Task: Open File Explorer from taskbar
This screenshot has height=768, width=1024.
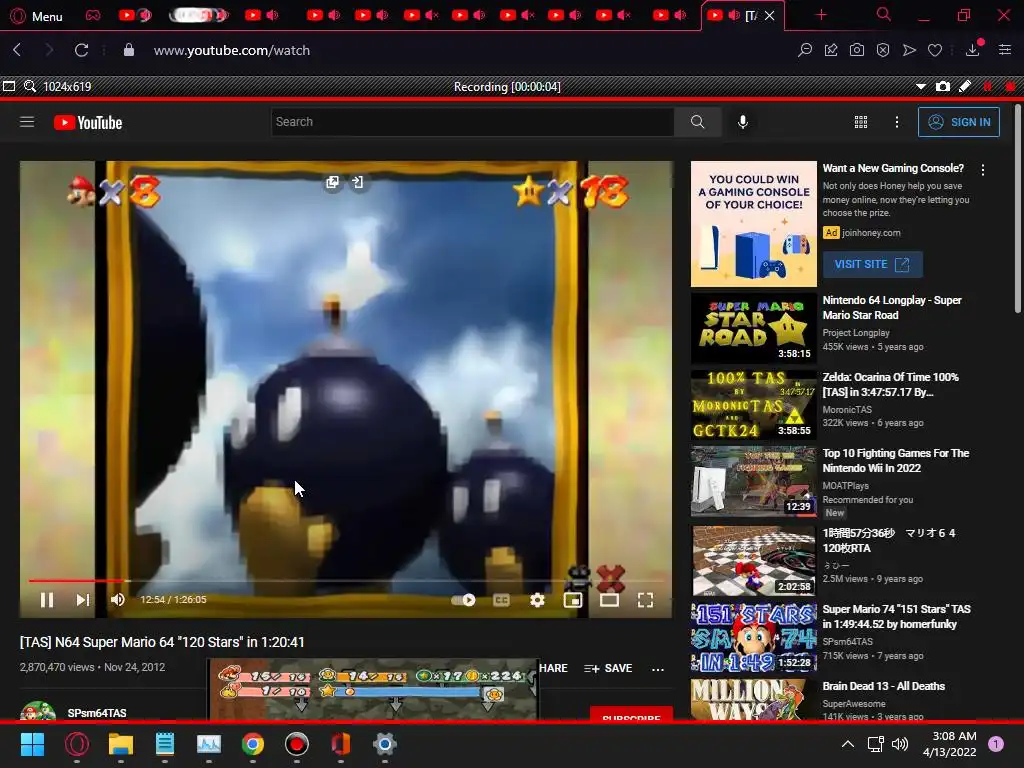Action: (x=121, y=744)
